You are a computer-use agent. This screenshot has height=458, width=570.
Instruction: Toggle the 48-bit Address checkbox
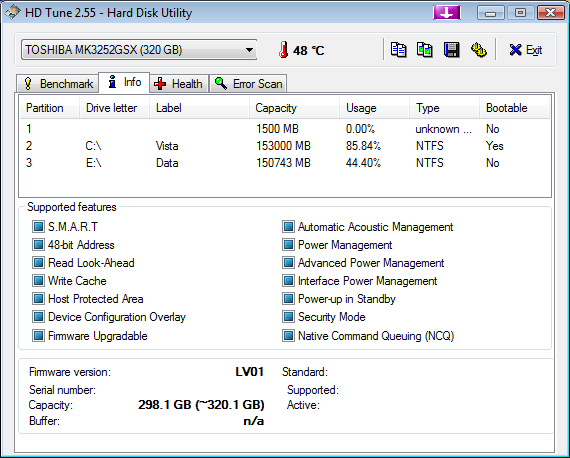pos(38,245)
